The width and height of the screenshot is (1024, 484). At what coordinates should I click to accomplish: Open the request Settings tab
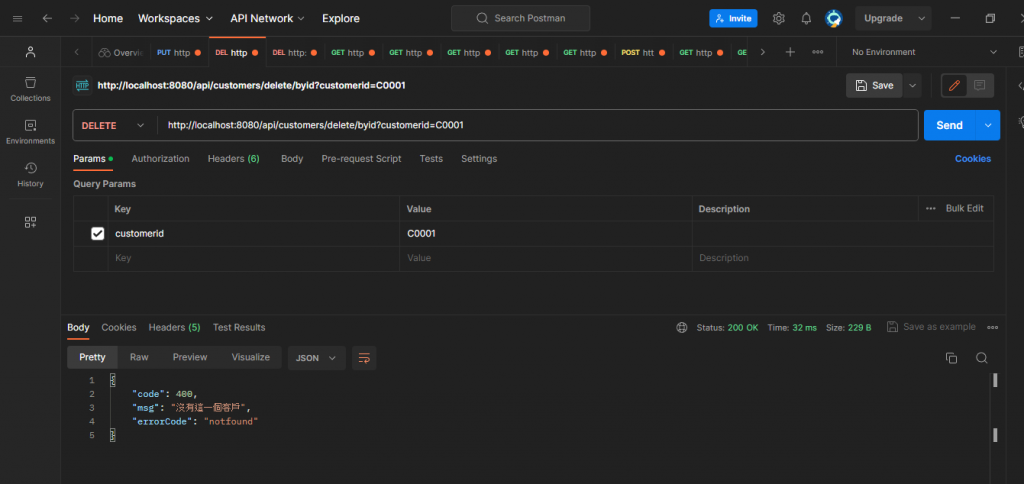[479, 159]
